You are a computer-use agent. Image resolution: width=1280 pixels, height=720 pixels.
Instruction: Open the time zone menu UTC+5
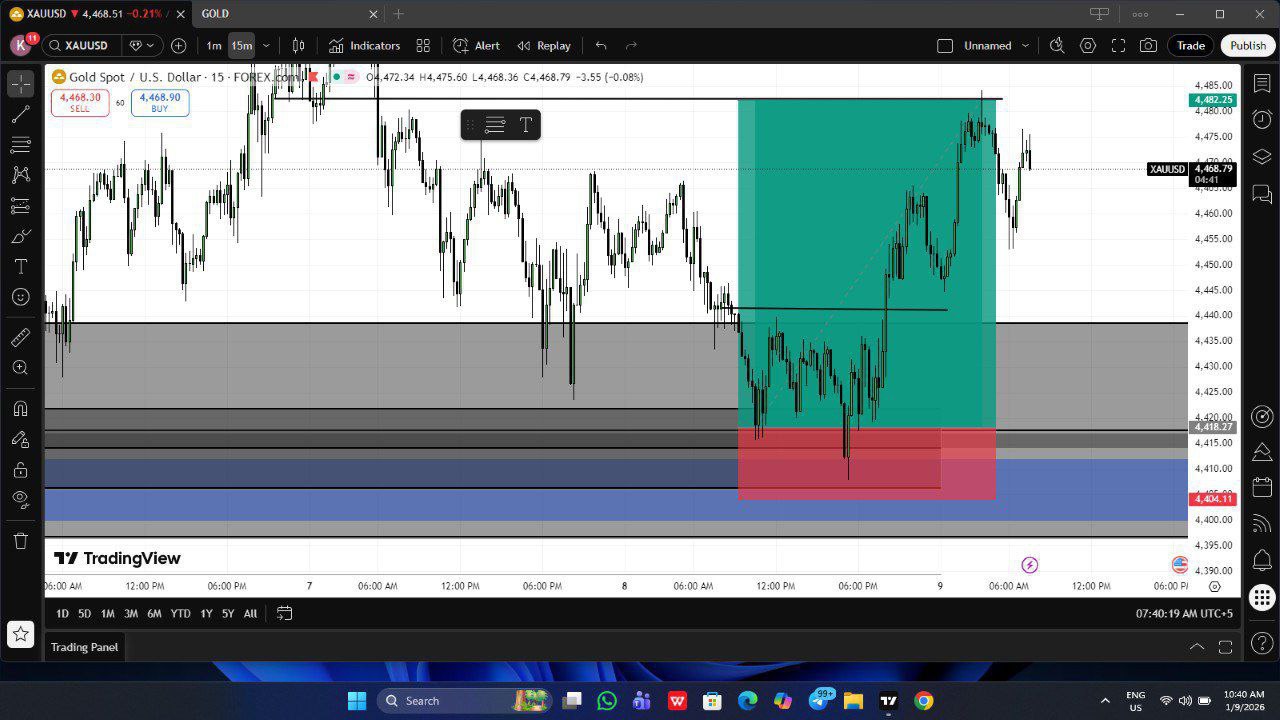pos(1184,613)
